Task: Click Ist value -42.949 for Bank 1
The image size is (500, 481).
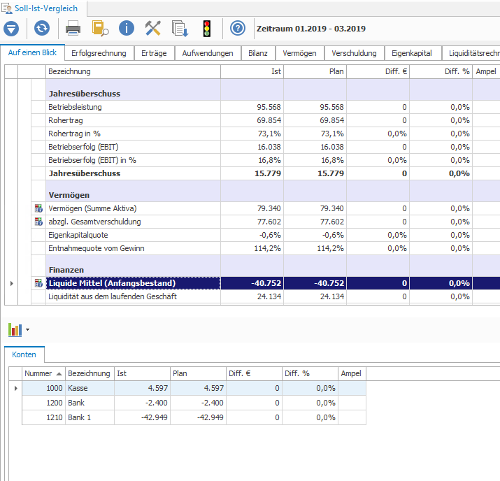Action: 154,417
